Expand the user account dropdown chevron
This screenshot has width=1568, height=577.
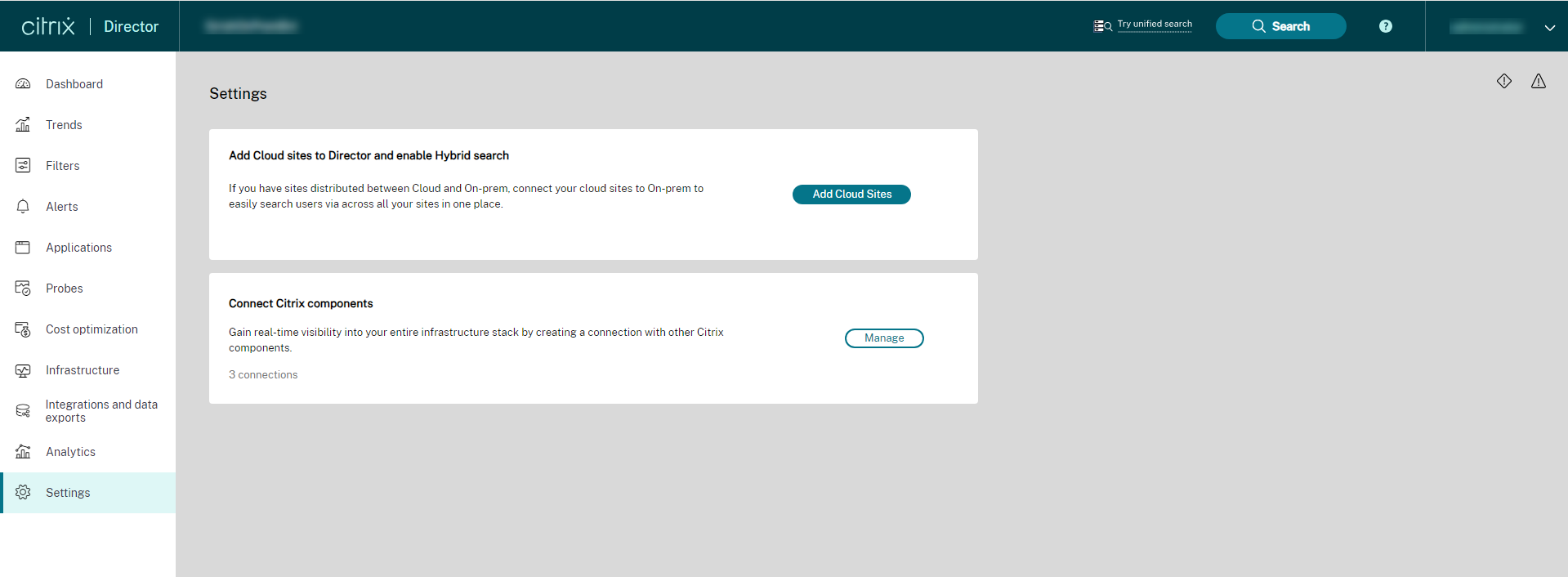[x=1549, y=27]
